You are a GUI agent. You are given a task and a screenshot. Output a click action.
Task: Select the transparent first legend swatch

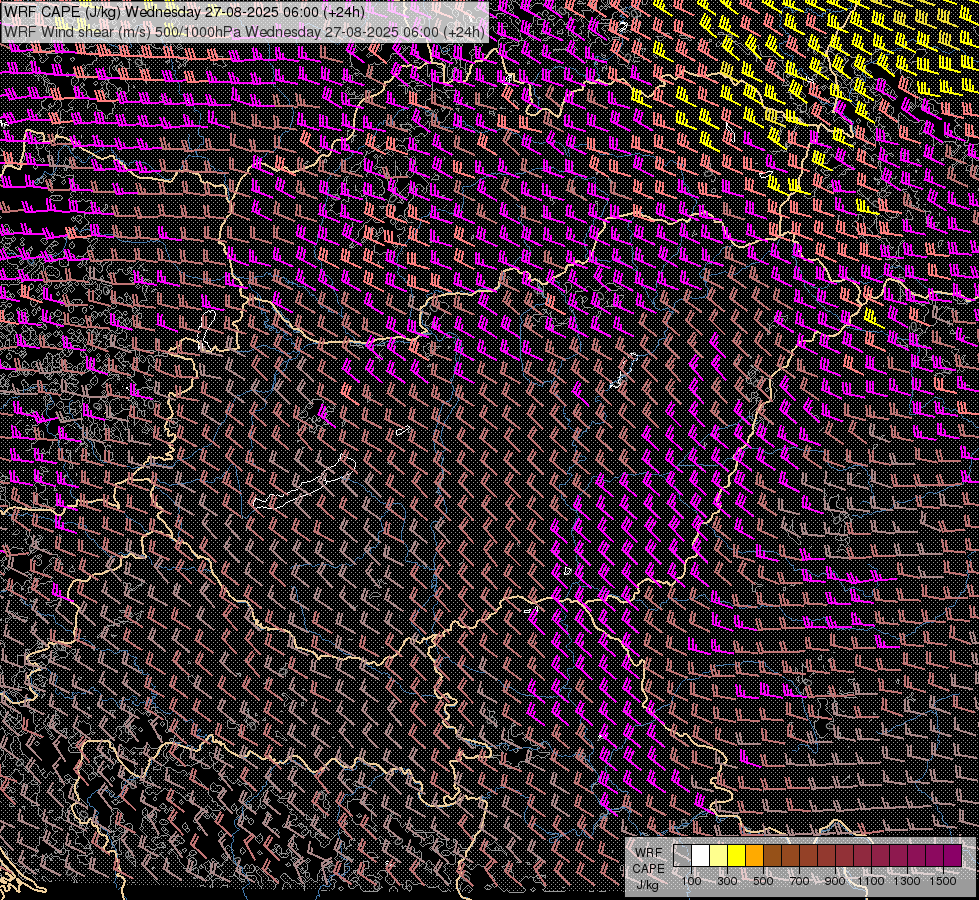[682, 855]
